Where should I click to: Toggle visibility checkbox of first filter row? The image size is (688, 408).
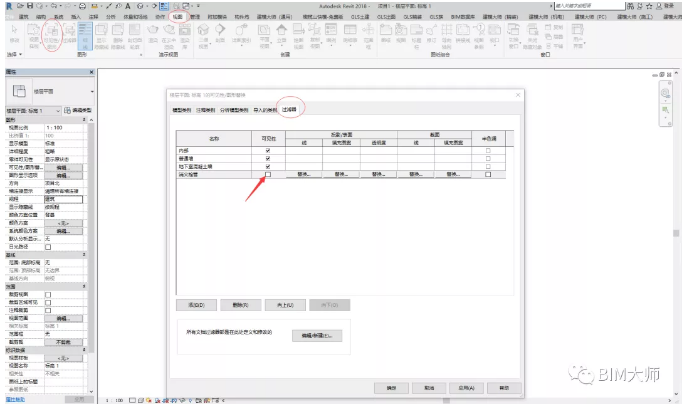coord(268,150)
